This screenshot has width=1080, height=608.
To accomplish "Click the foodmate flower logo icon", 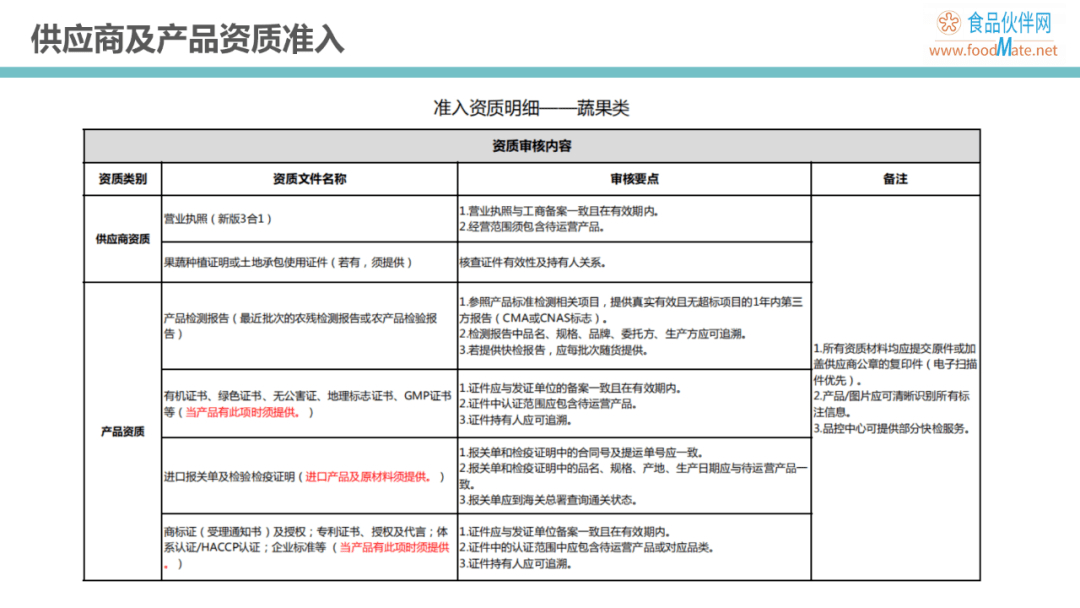I will (x=948, y=23).
